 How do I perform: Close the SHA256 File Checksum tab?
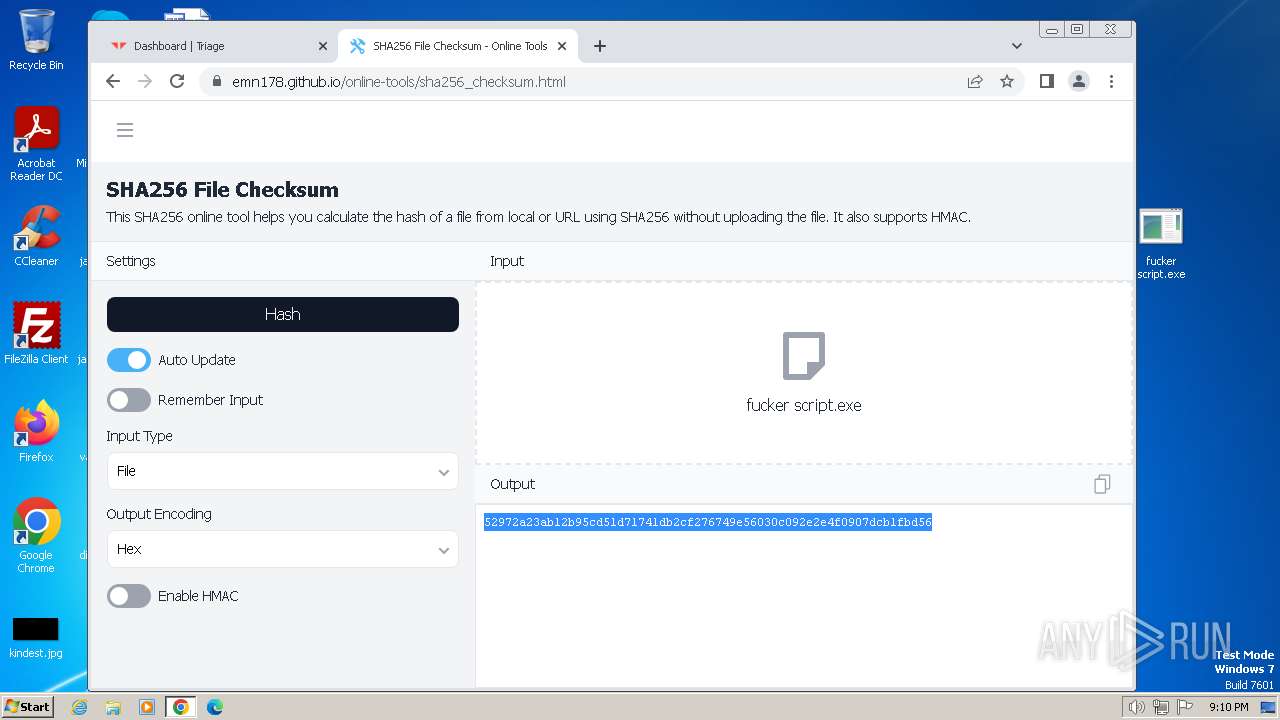pos(562,46)
